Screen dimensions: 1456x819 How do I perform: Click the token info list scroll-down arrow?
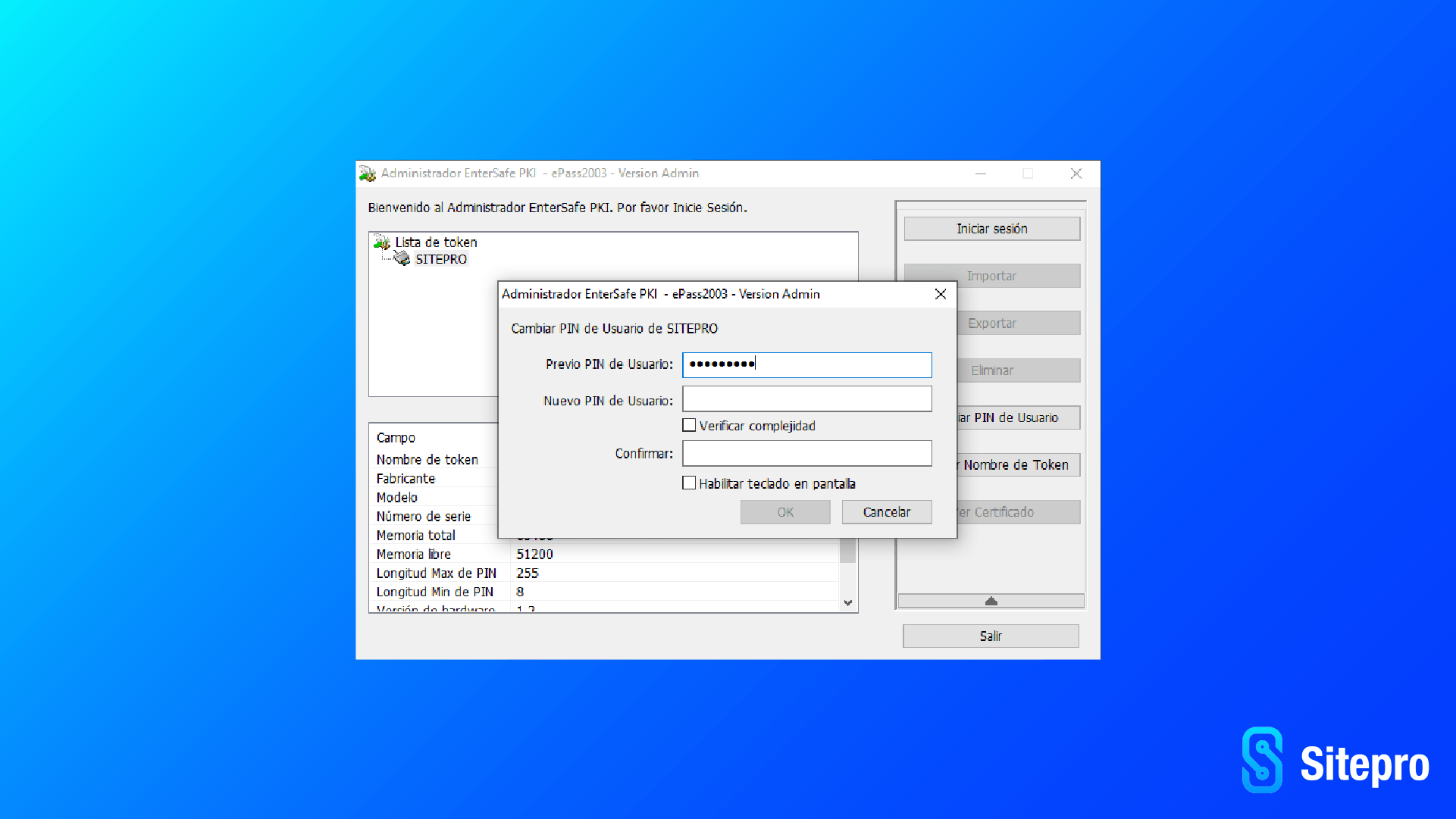[848, 603]
